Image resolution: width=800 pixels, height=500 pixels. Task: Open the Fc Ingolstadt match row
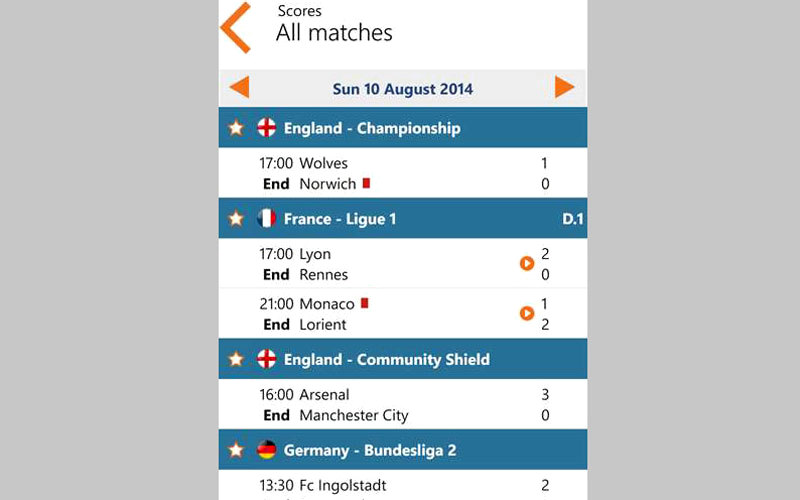coord(402,486)
